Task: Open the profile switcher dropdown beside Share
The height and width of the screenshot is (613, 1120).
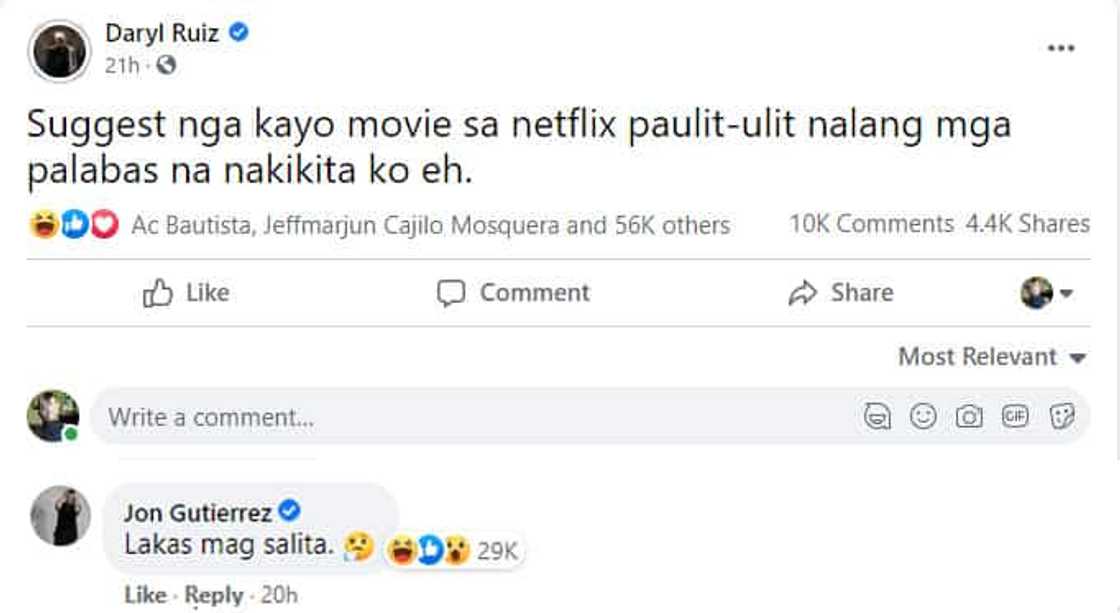Action: [1046, 293]
